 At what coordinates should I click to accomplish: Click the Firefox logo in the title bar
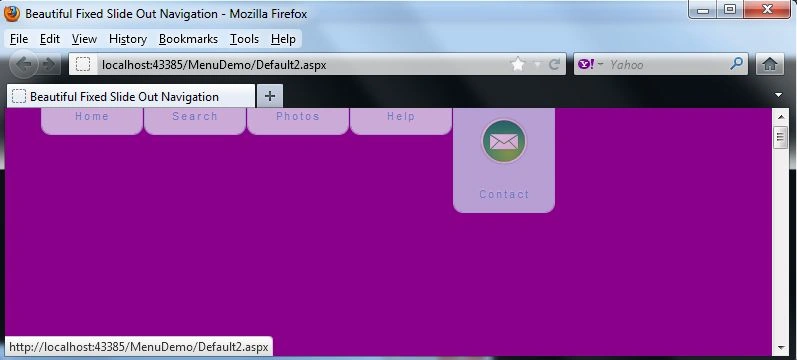click(12, 14)
